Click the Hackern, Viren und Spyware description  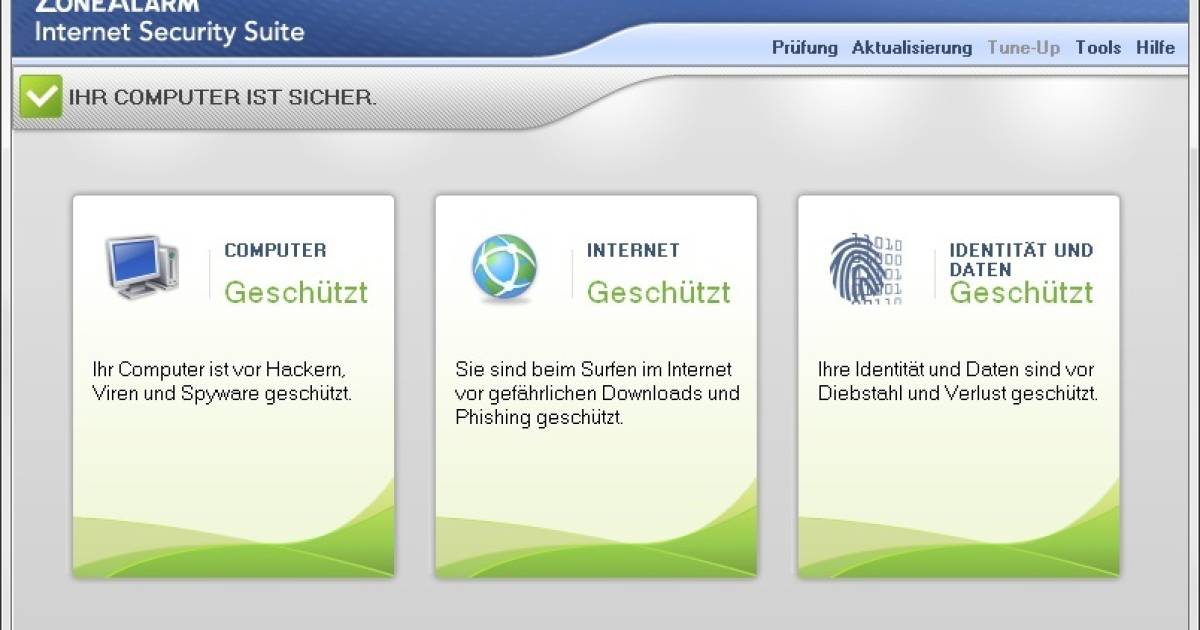[222, 382]
